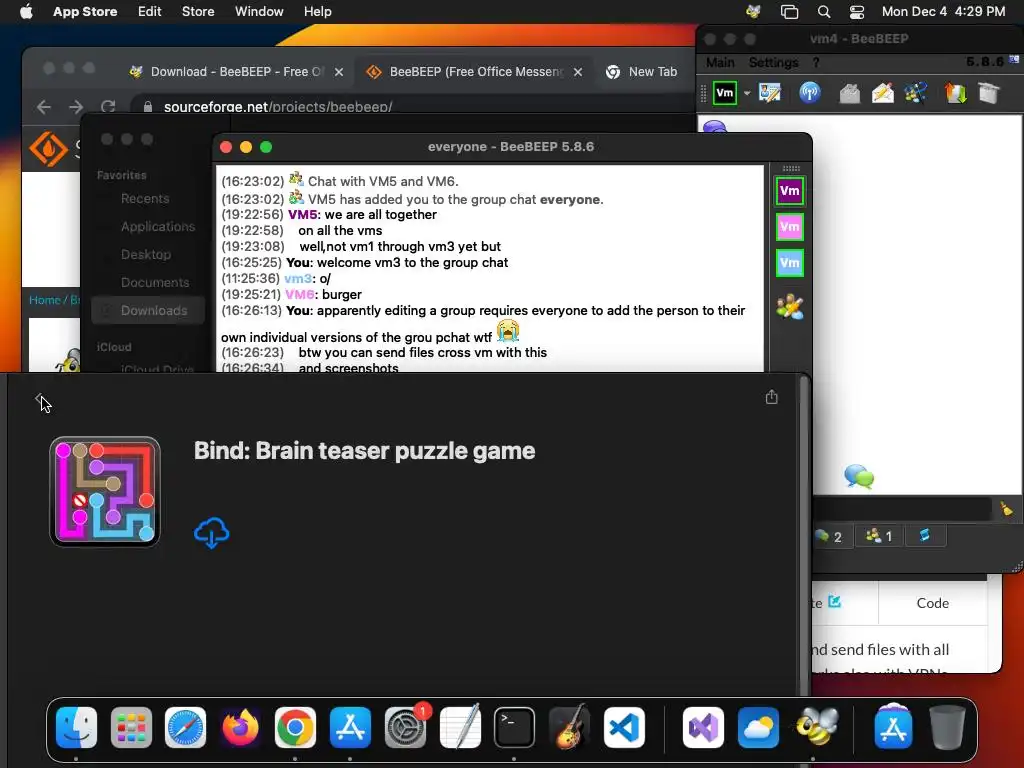1024x768 pixels.
Task: Open the edit profile icon in vm4 toolbar
Action: coord(770,93)
